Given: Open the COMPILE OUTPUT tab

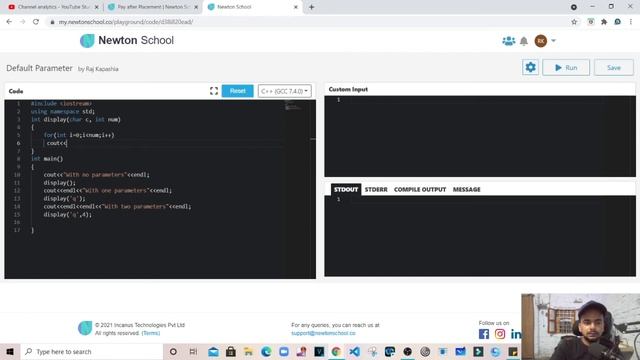Looking at the screenshot, I should (420, 189).
